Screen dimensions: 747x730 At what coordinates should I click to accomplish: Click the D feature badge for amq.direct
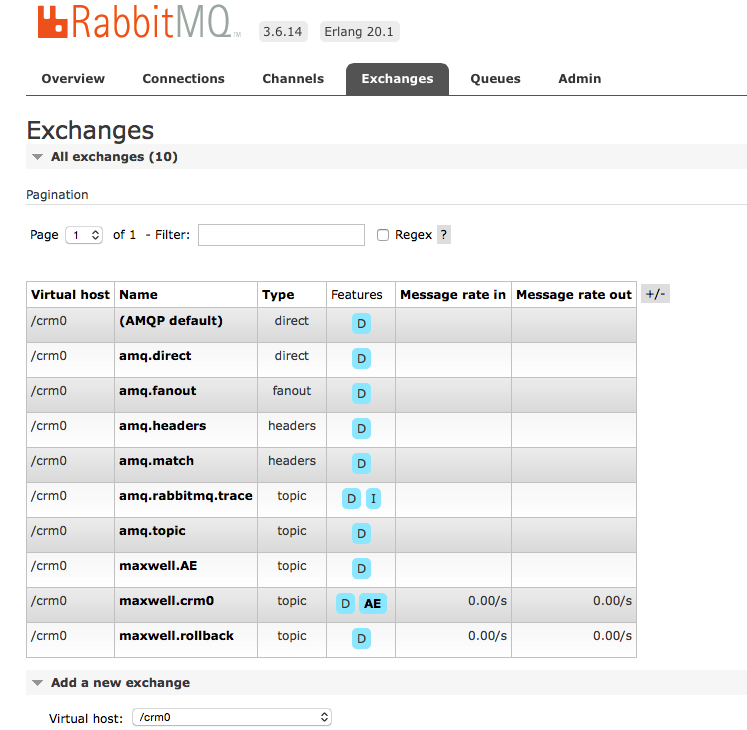point(361,358)
